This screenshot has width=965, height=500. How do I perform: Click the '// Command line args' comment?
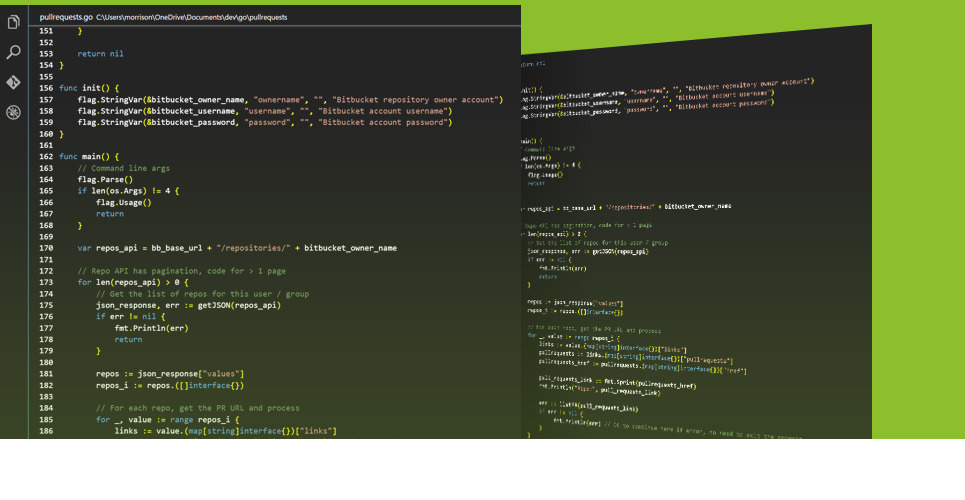point(124,168)
